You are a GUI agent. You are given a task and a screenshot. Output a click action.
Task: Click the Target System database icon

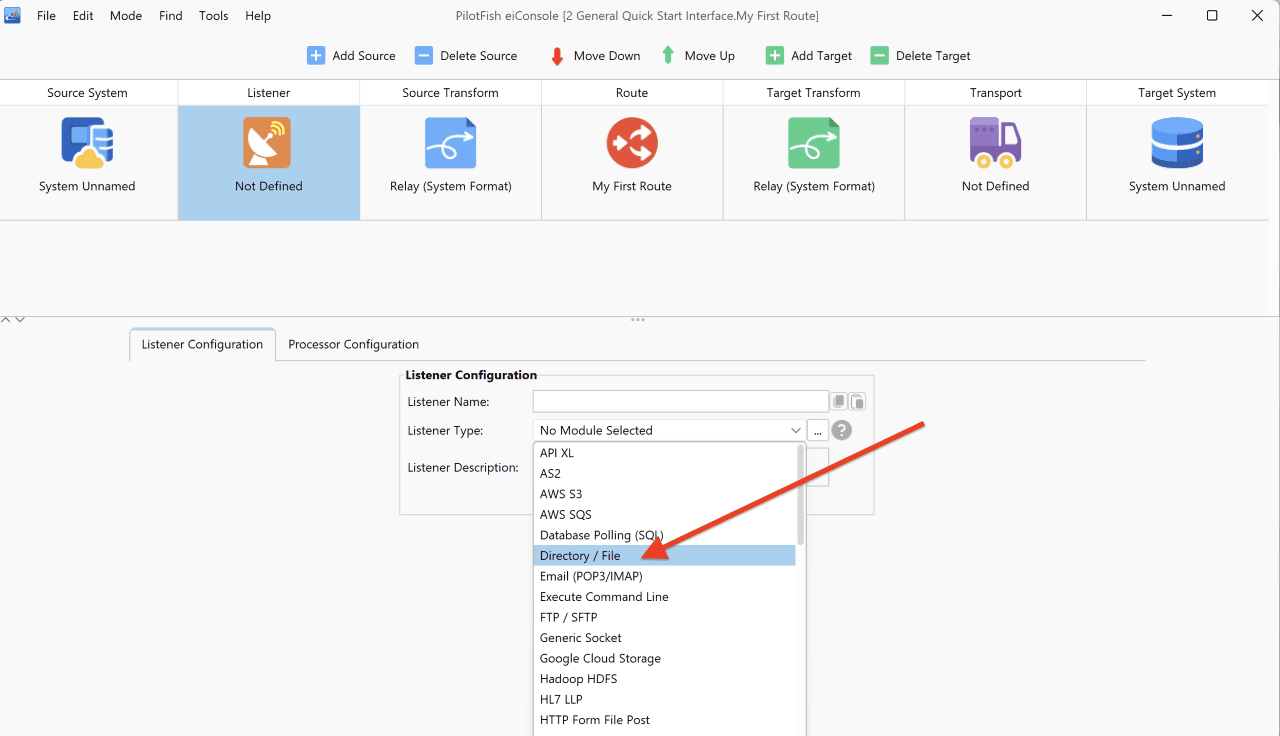pyautogui.click(x=1177, y=143)
